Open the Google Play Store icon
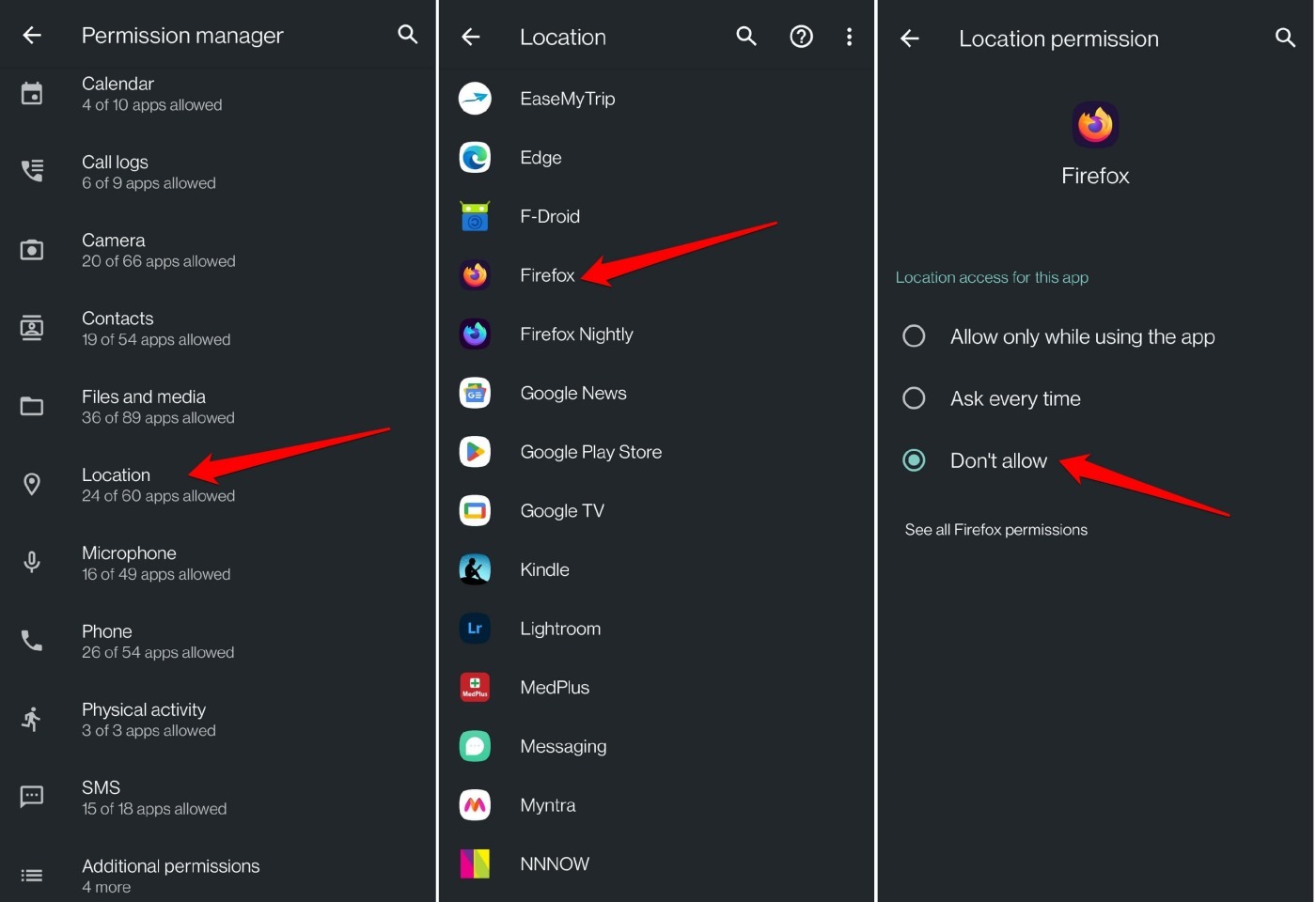Screen dimensions: 1316x902 pos(475,451)
